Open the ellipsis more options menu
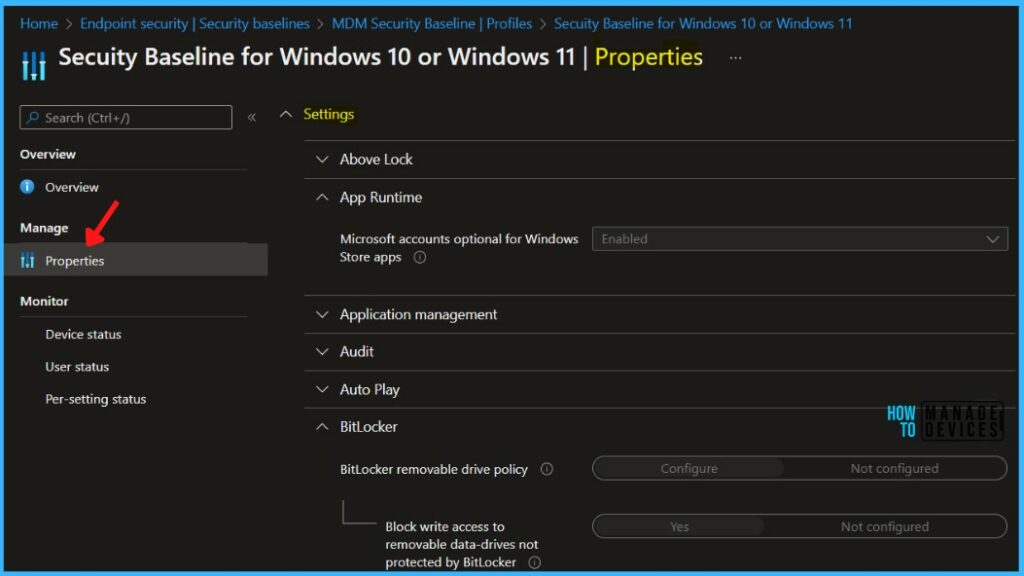Screen dimensions: 1024x576 tap(735, 57)
